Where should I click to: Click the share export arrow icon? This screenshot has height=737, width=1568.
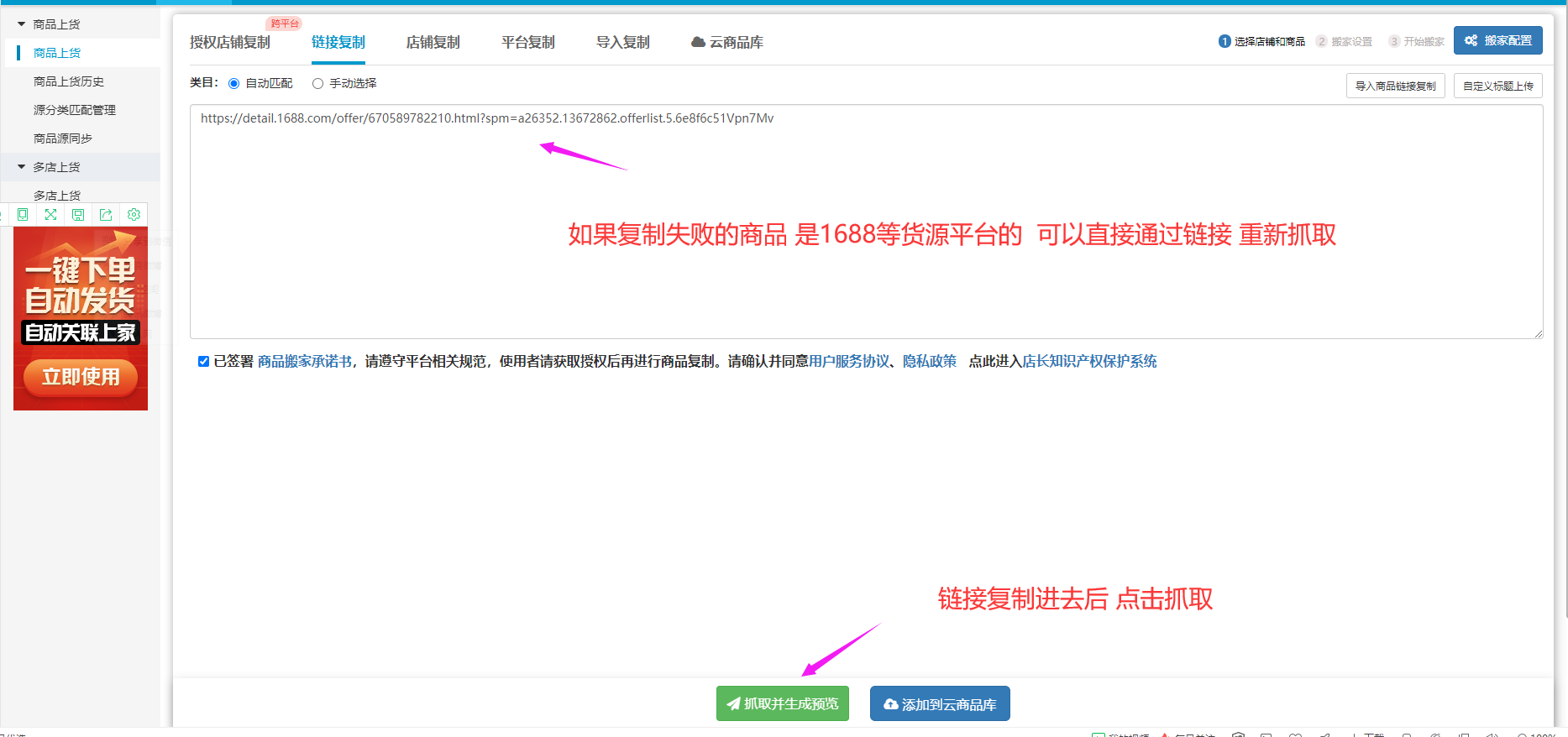click(x=106, y=215)
